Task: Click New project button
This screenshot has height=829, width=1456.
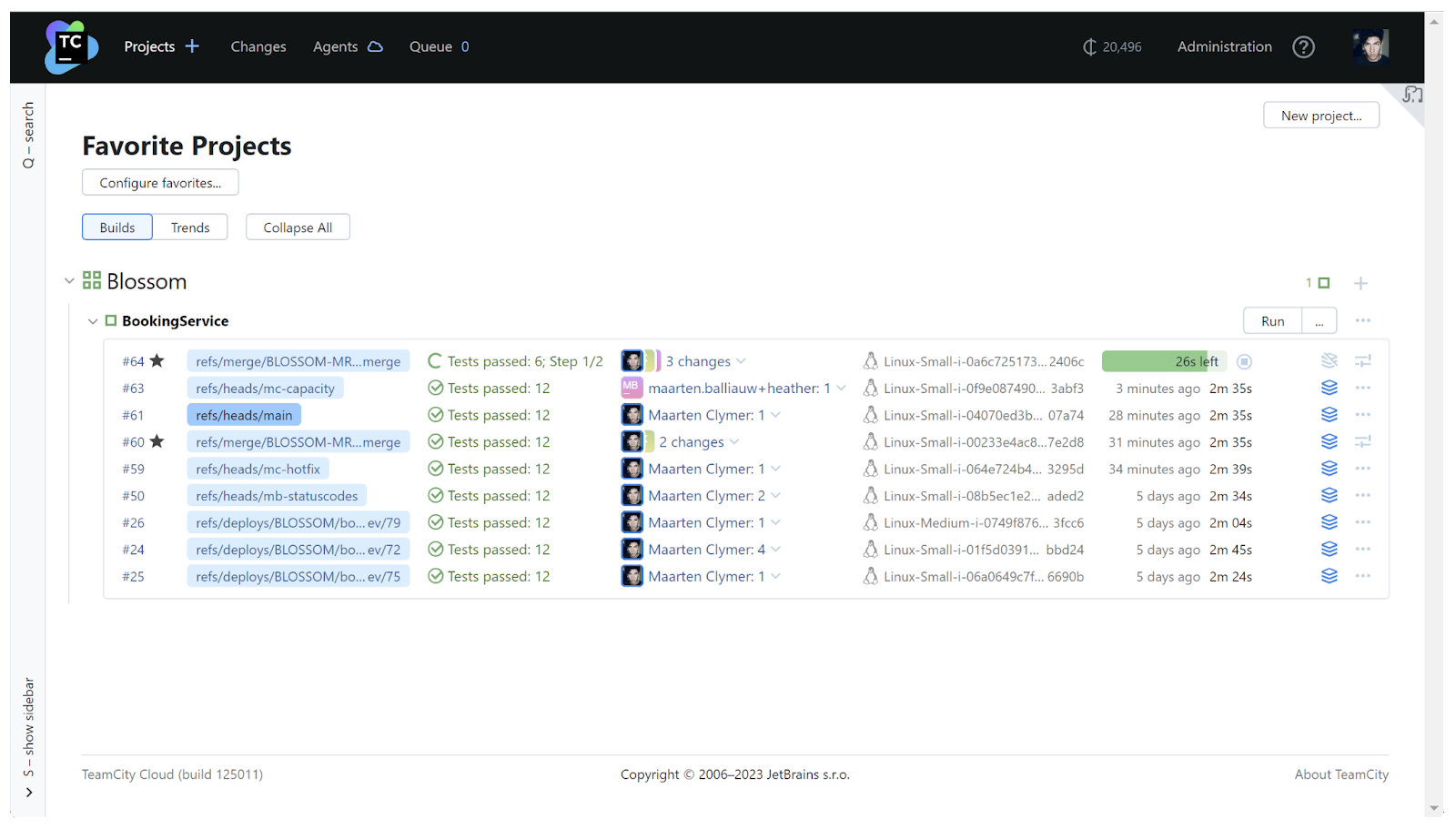Action: [x=1321, y=116]
